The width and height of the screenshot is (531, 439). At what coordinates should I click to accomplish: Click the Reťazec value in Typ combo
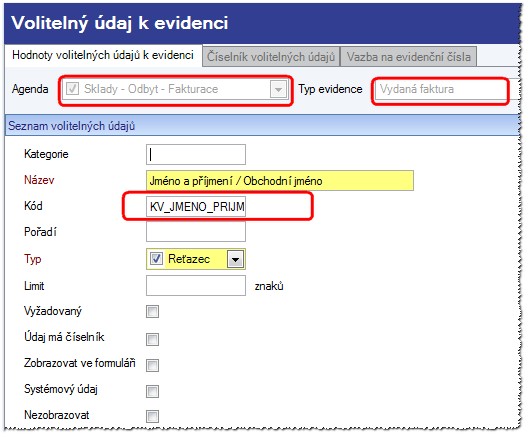(x=189, y=259)
